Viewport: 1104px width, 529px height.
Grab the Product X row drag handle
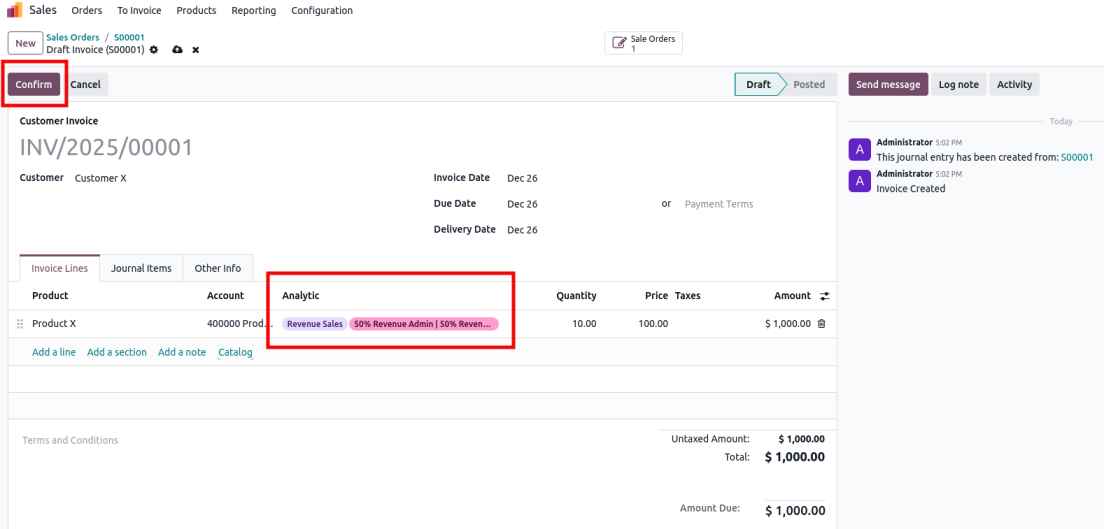[20, 324]
